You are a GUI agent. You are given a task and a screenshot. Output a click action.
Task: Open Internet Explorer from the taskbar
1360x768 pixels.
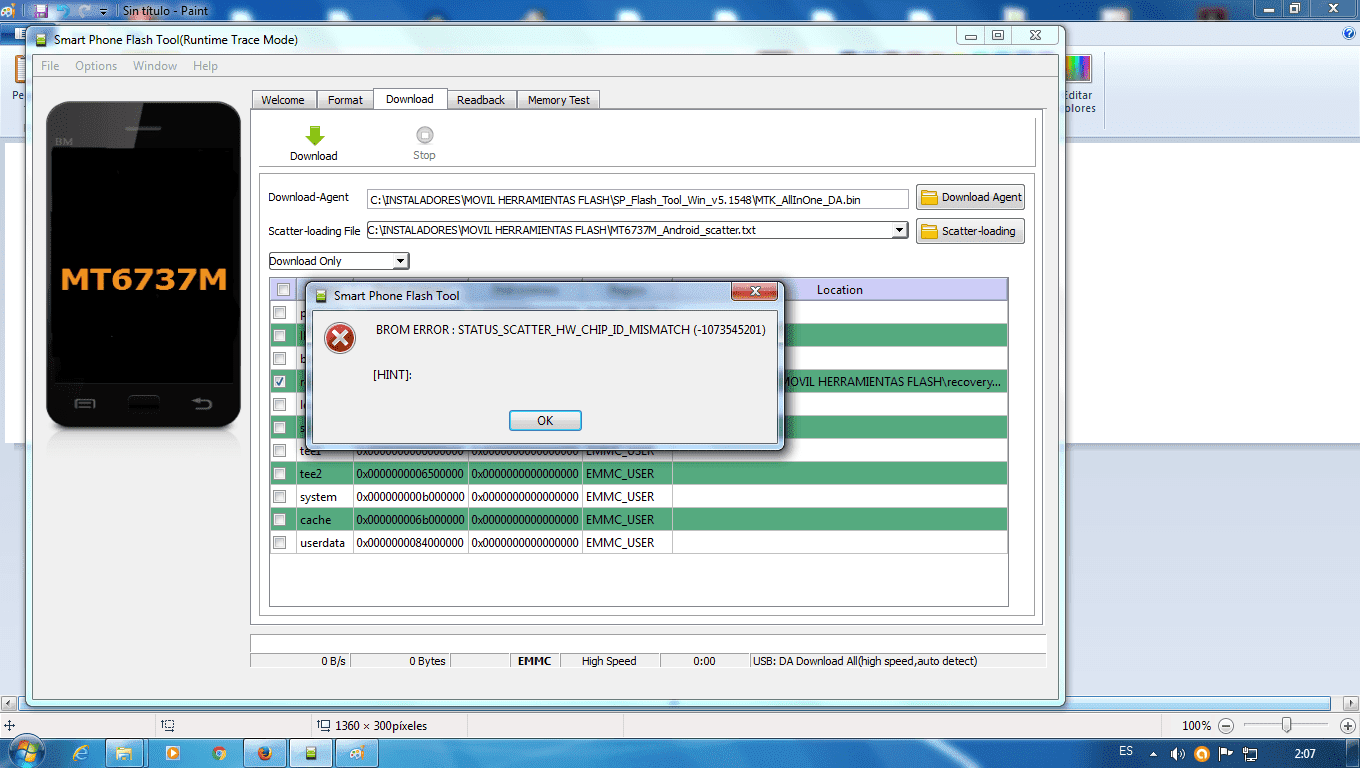81,752
